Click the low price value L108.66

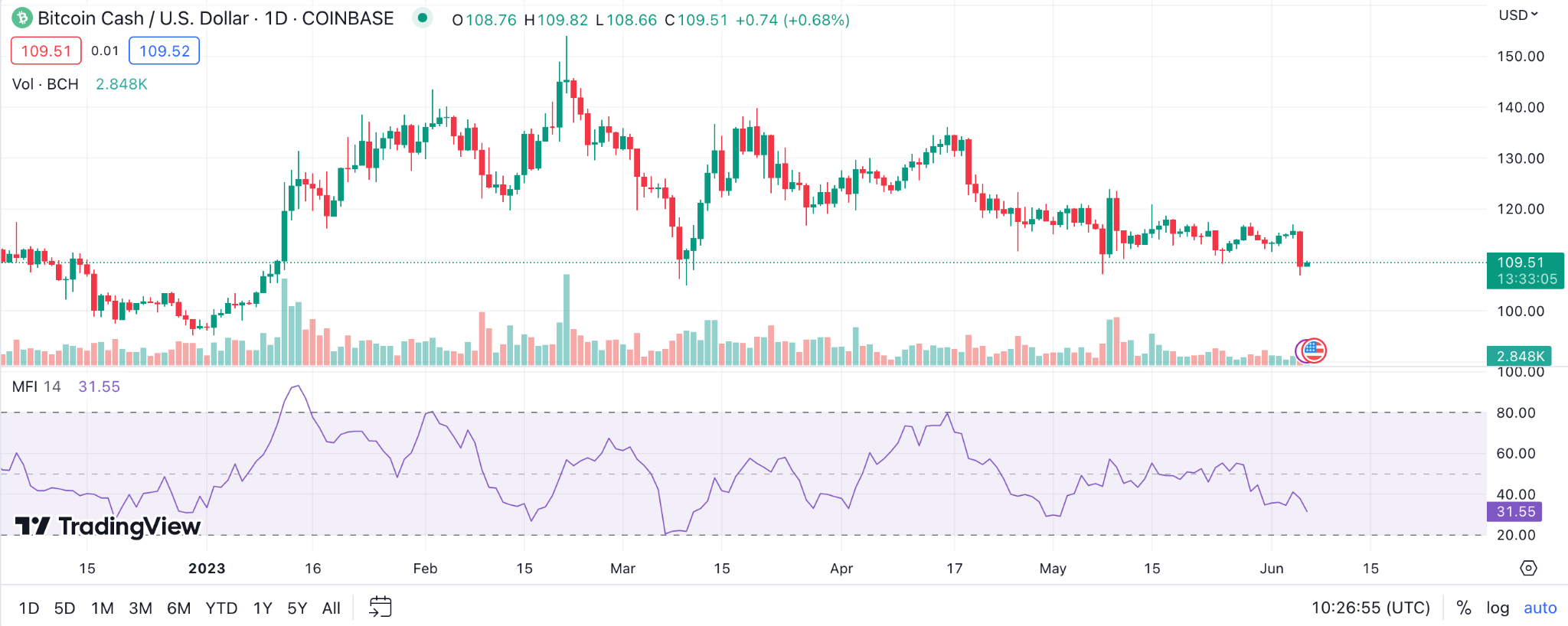coord(626,20)
